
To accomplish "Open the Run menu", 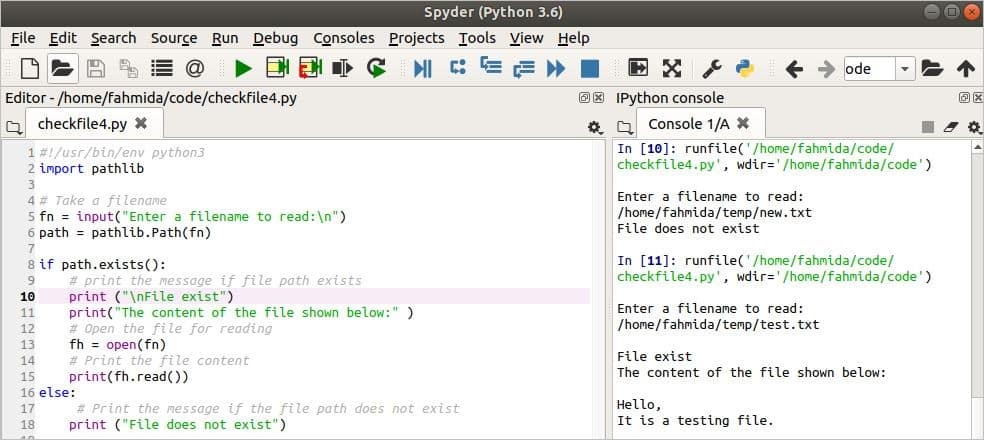I will click(x=225, y=38).
